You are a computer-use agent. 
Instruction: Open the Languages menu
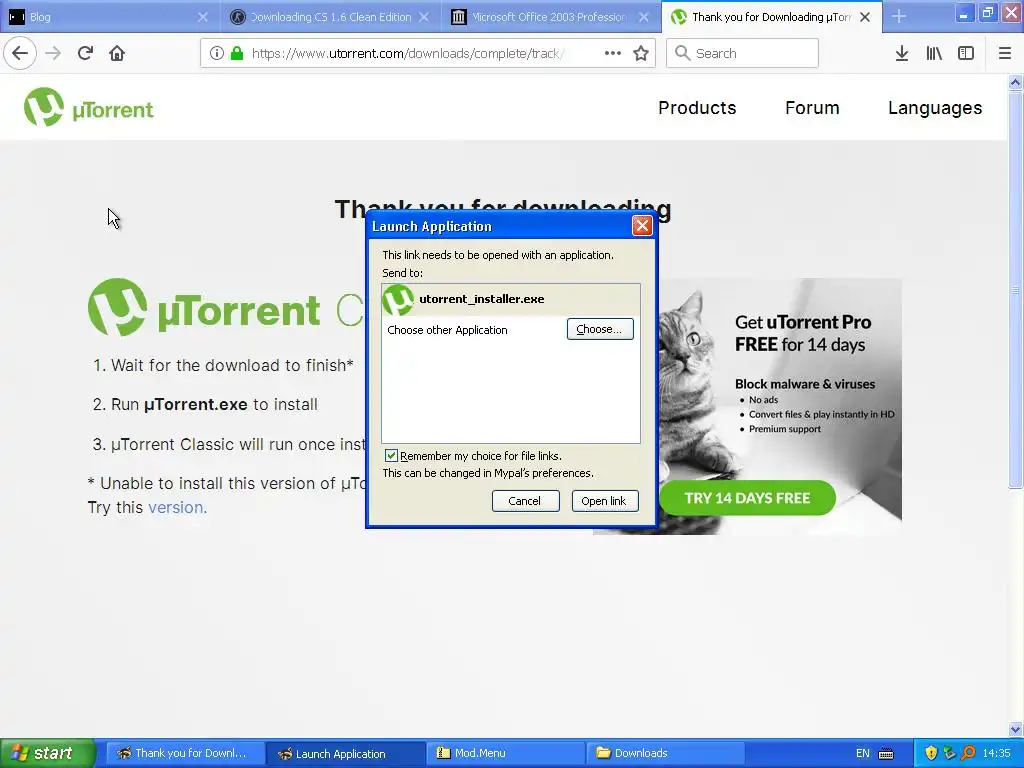tap(935, 108)
